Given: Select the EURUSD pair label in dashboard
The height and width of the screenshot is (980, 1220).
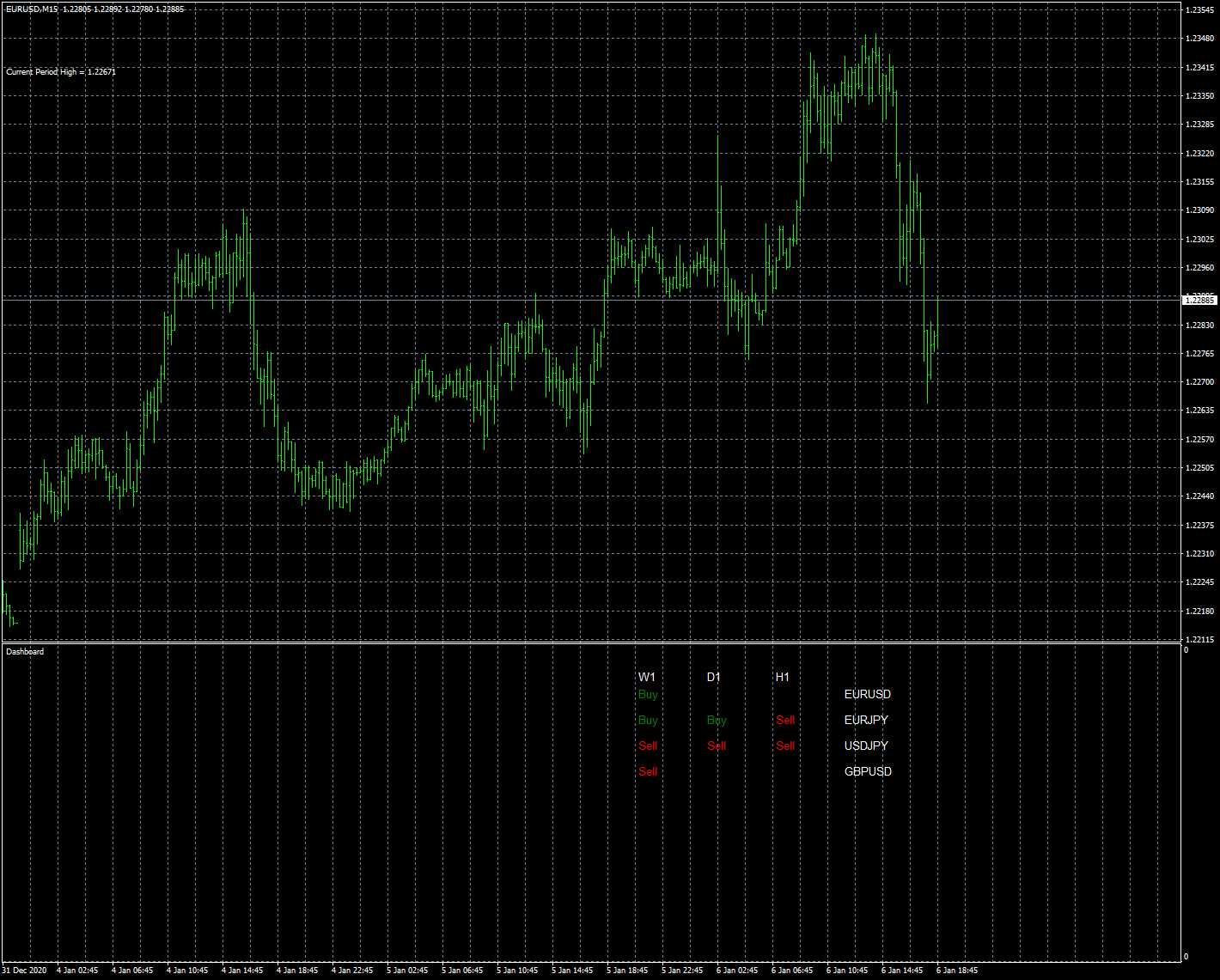Looking at the screenshot, I should (x=868, y=694).
